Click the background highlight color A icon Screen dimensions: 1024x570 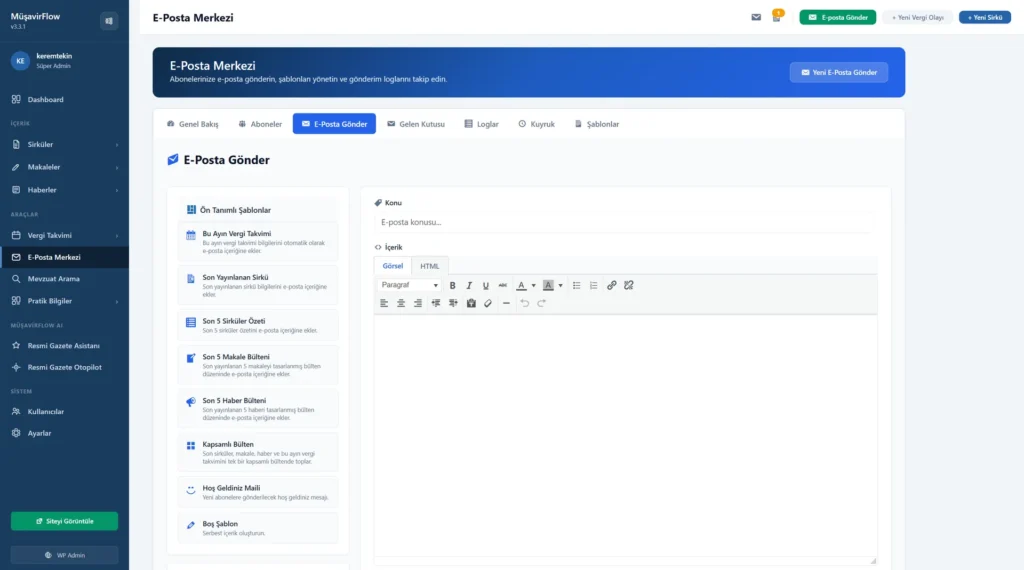tap(549, 285)
